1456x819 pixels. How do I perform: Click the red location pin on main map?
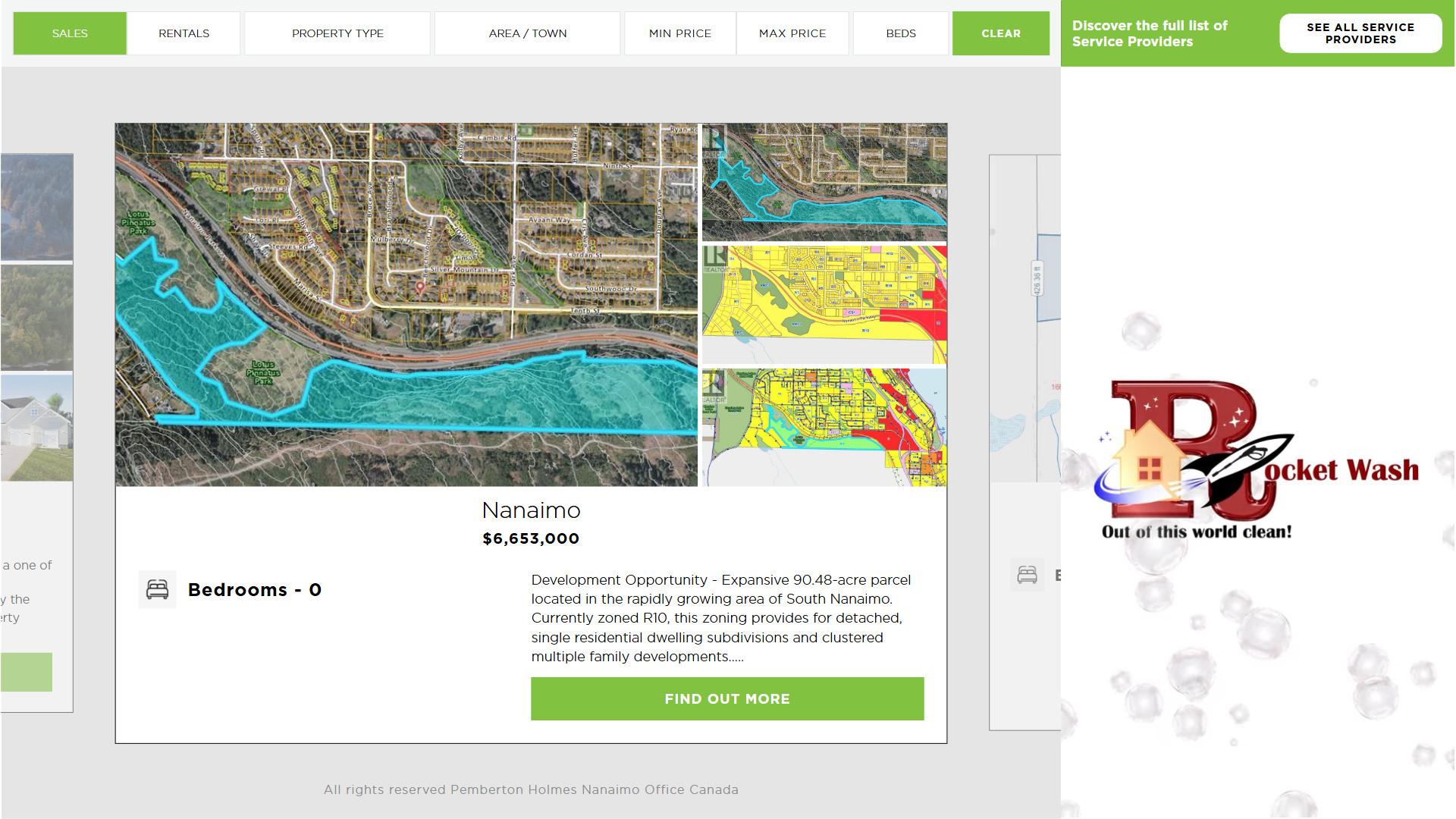coord(420,287)
